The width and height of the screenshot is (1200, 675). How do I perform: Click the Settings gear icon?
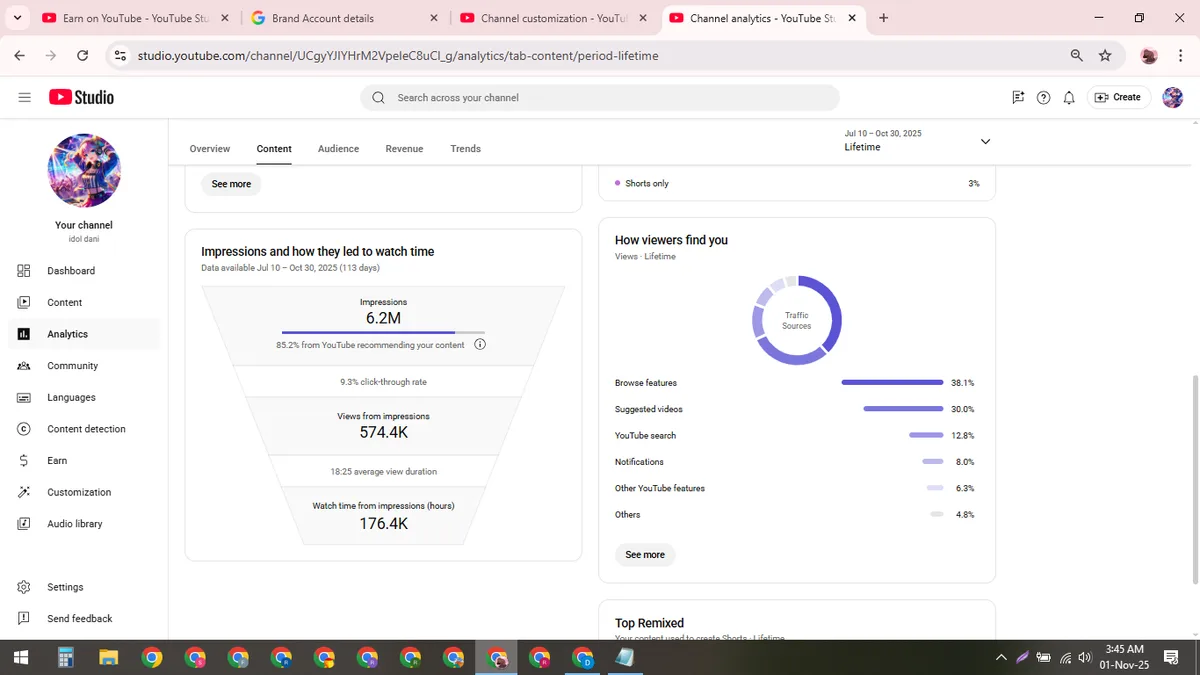[x=24, y=587]
